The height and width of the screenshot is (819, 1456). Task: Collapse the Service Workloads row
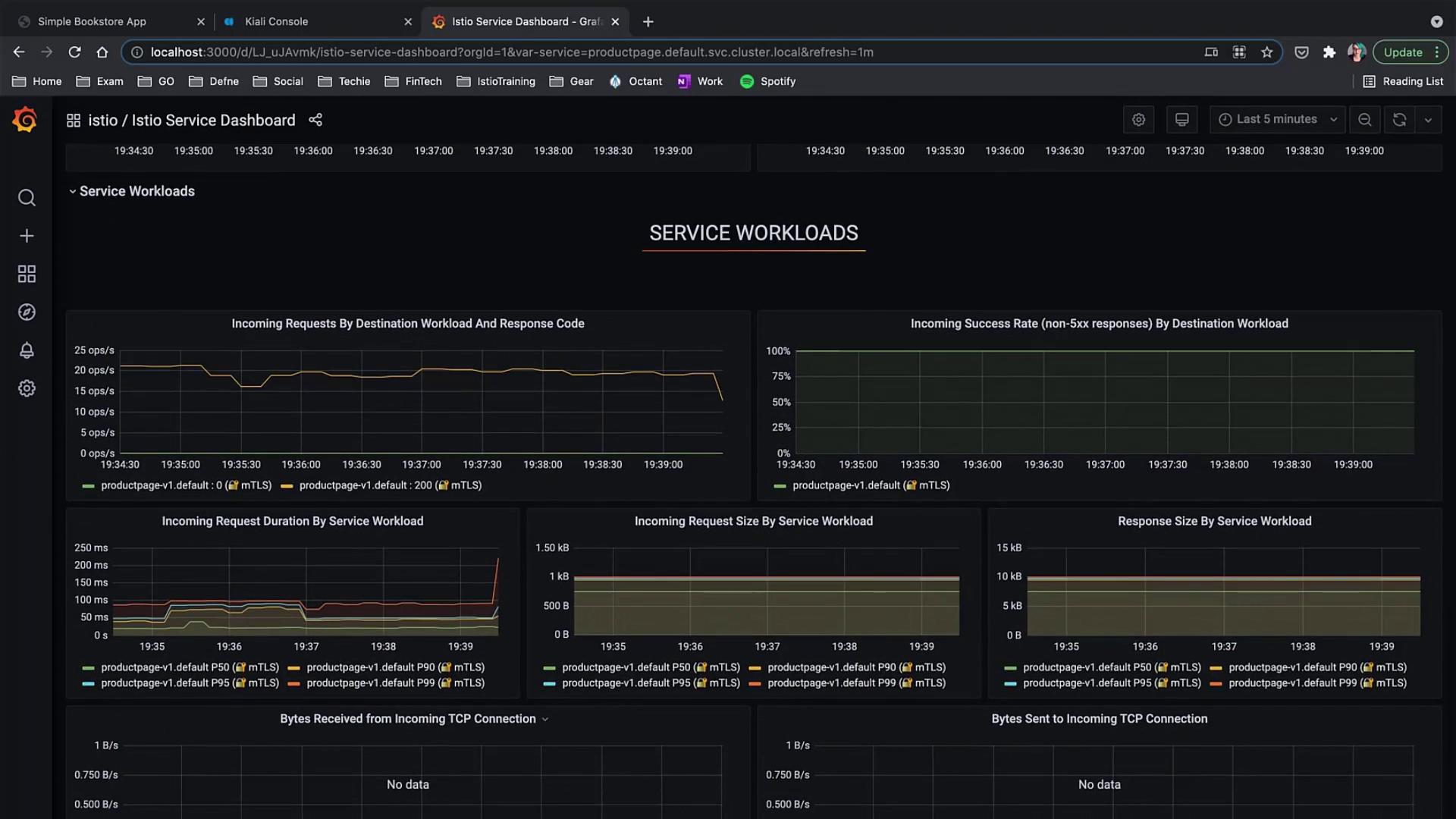click(x=136, y=191)
